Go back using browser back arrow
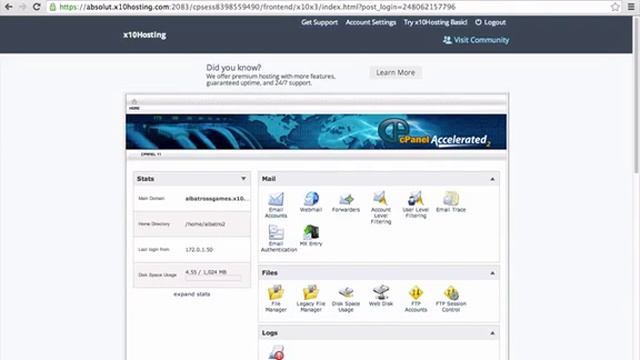Image resolution: width=640 pixels, height=360 pixels. 9,7
